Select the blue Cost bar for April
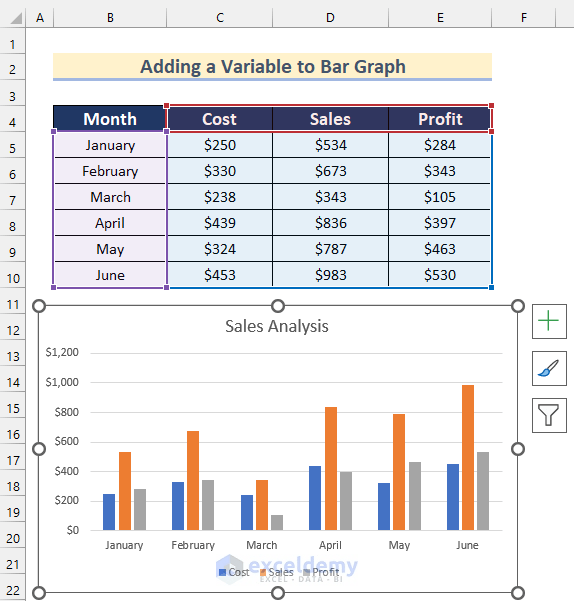574x601 pixels. point(315,498)
